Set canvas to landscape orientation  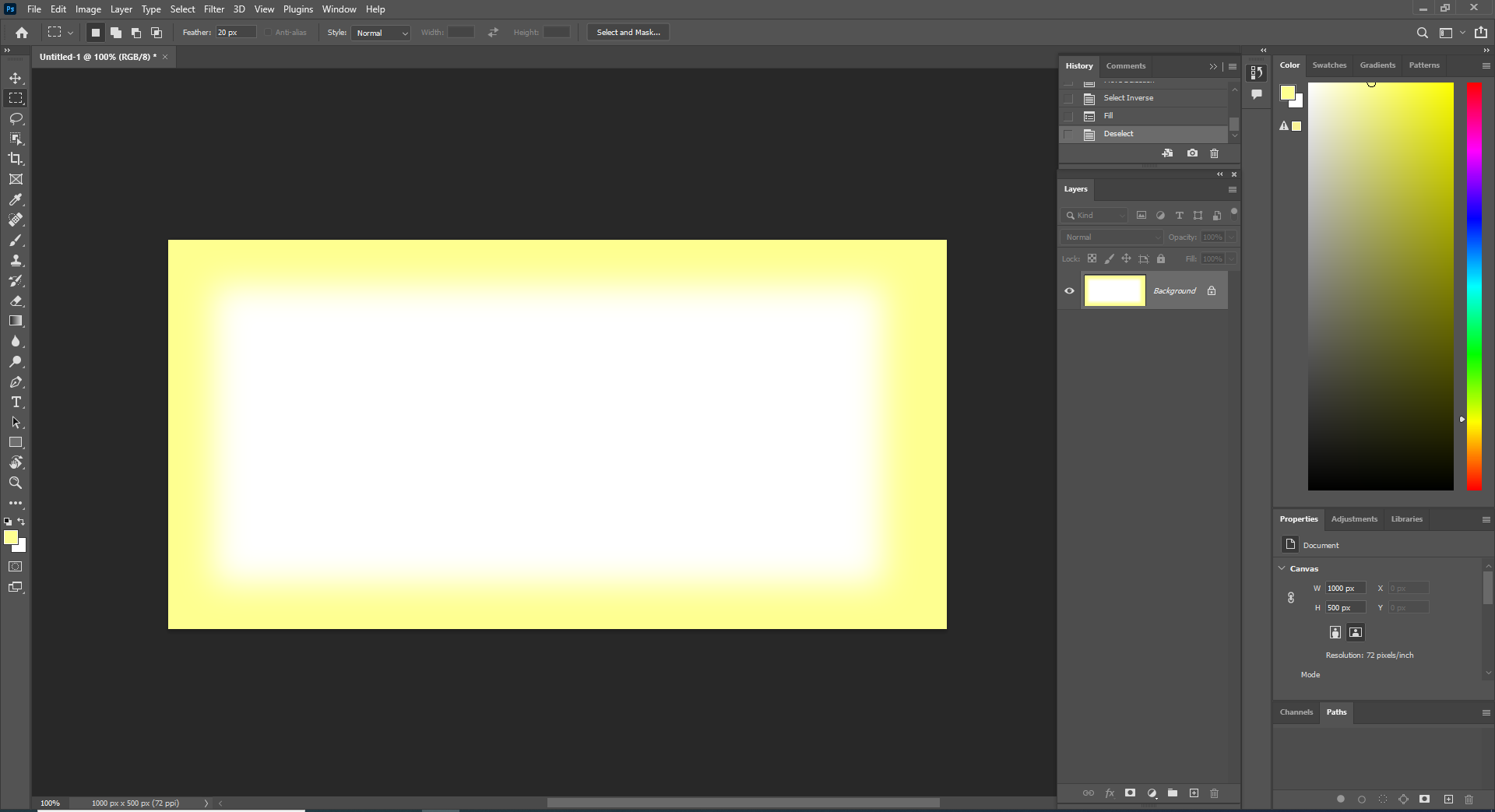pos(1356,632)
